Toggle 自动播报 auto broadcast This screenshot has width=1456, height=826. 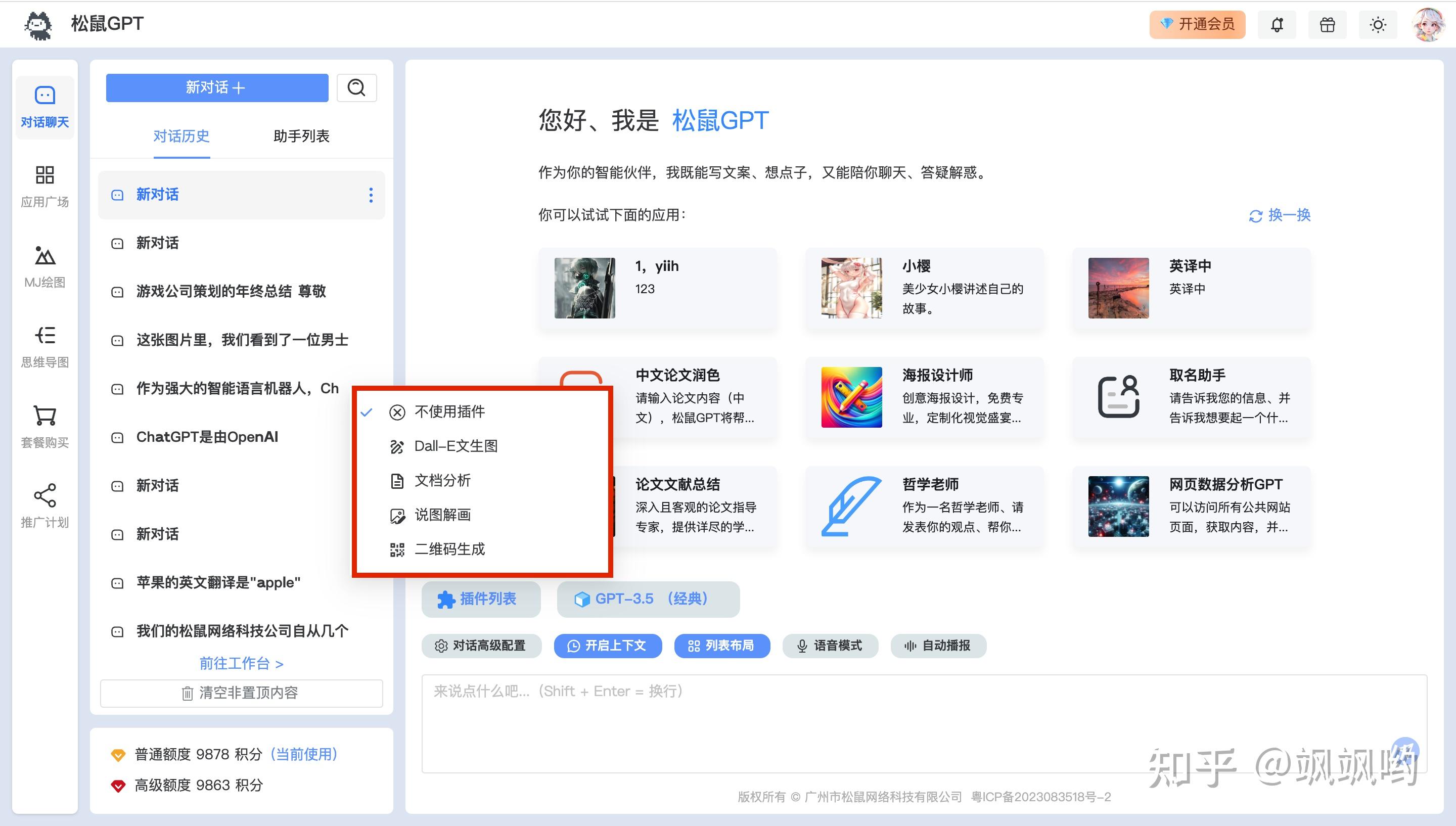(938, 646)
